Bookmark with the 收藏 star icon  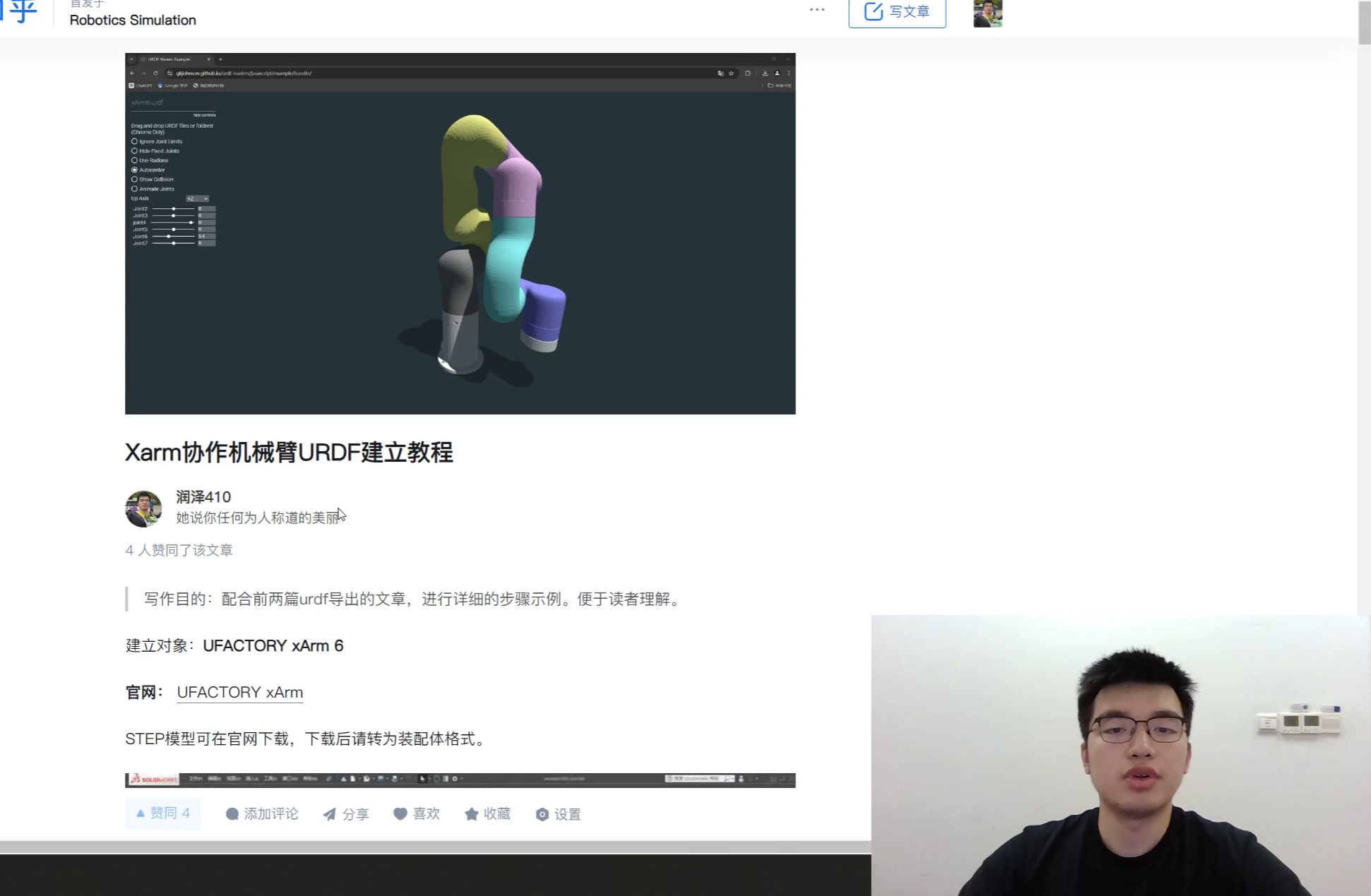[471, 814]
